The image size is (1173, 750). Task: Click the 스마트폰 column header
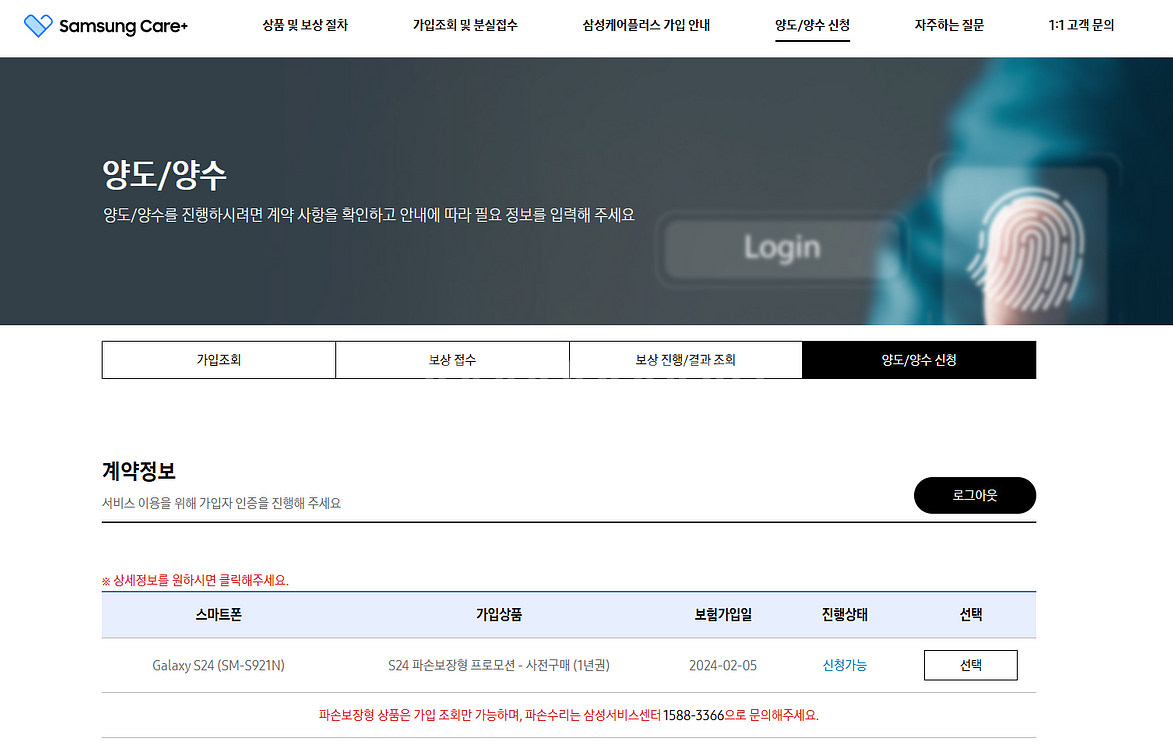coord(218,615)
